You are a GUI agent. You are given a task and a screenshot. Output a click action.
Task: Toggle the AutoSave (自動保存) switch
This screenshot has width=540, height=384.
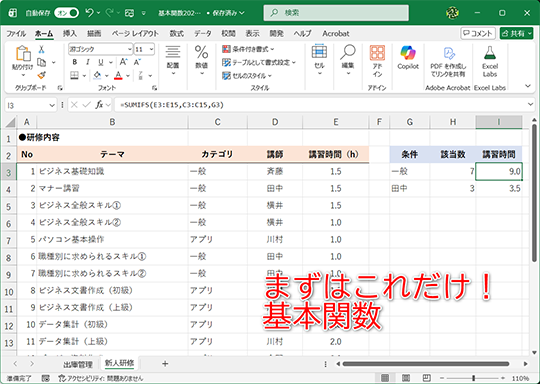66,13
